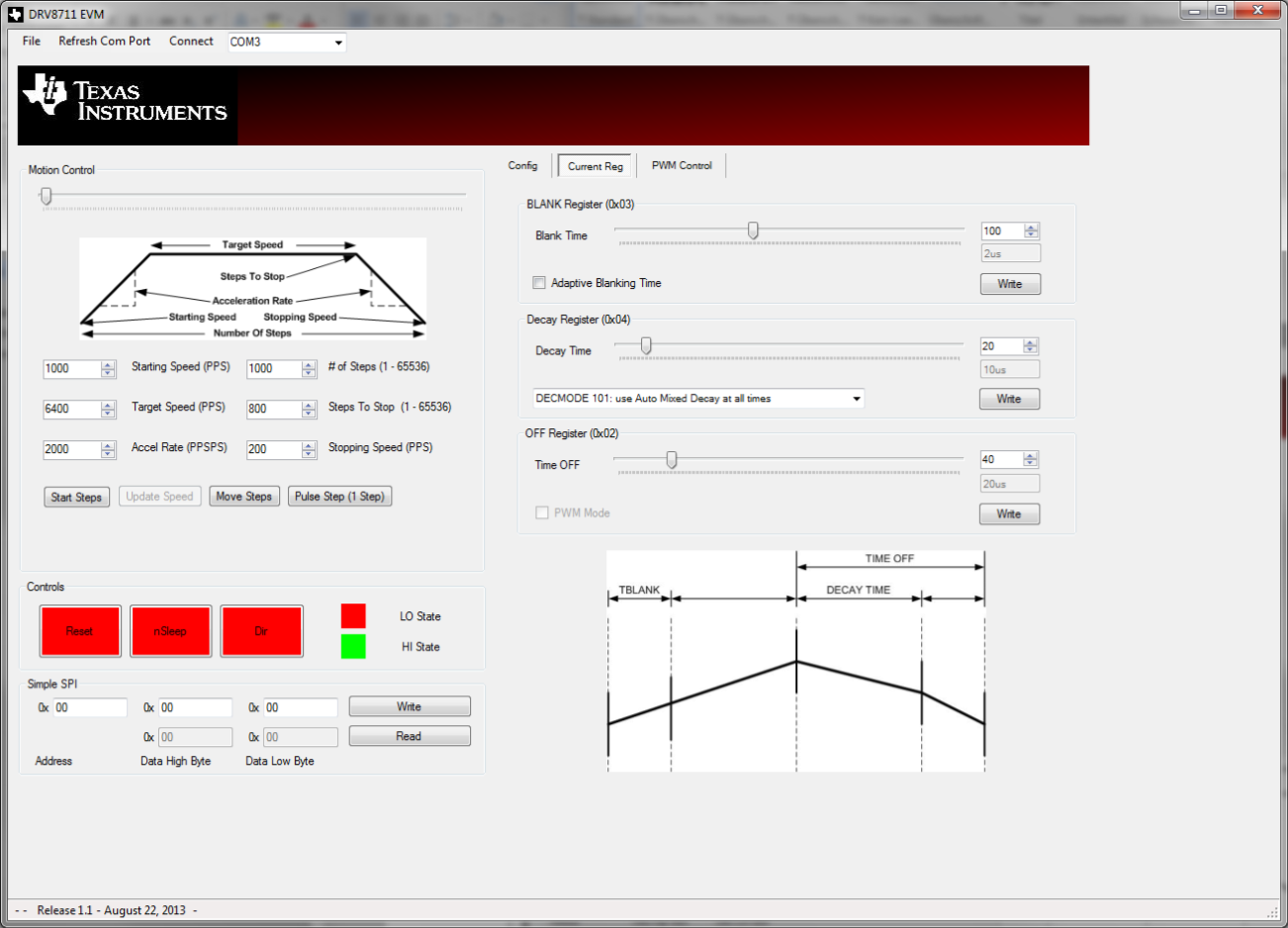Click the Pulse Step (1 Step) button
This screenshot has height=928, width=1288.
click(339, 497)
